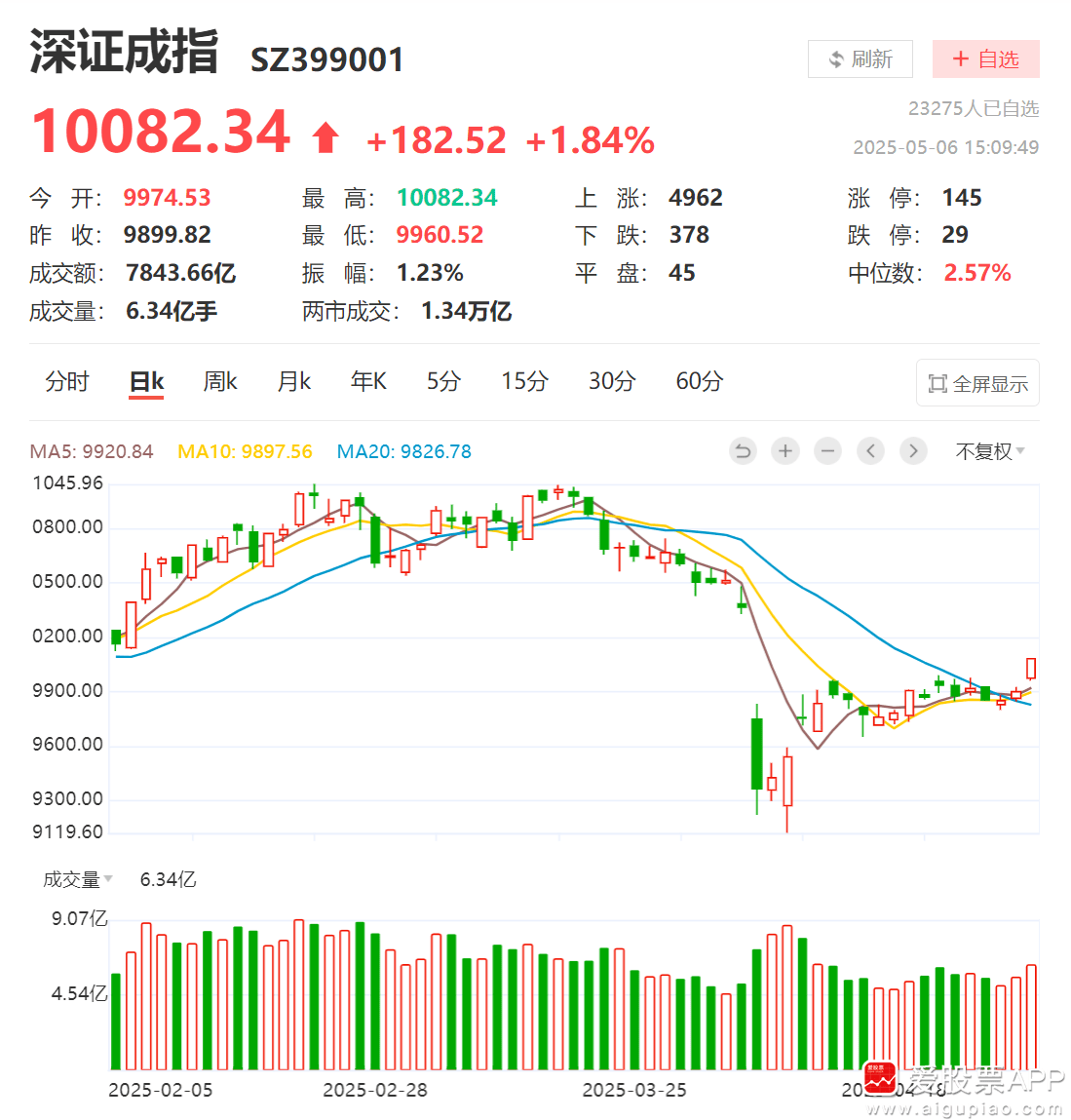
Task: Zoom out using the minus icon
Action: (827, 450)
